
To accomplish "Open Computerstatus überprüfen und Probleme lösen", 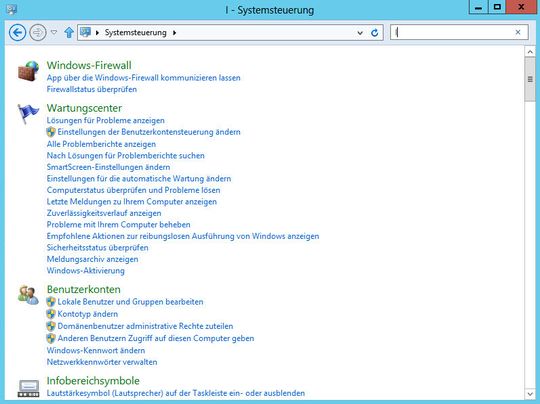I will [x=133, y=190].
